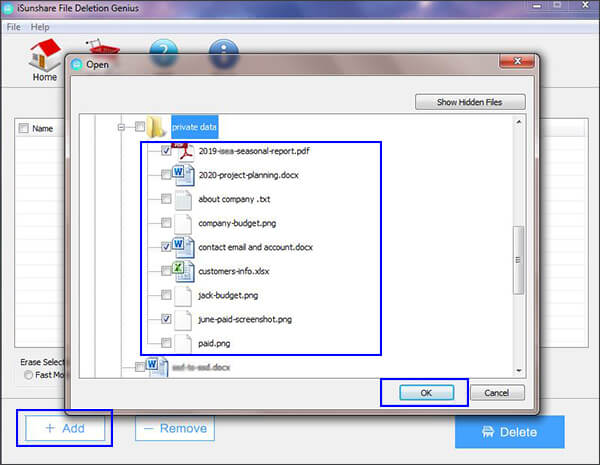Image resolution: width=600 pixels, height=465 pixels.
Task: Select june-paid-screenshot.png file name
Action: click(x=245, y=320)
